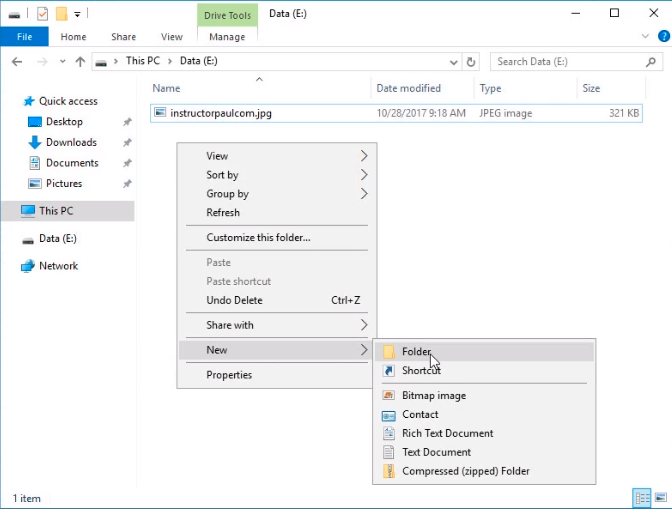Select Downloads in Quick access

click(x=70, y=142)
